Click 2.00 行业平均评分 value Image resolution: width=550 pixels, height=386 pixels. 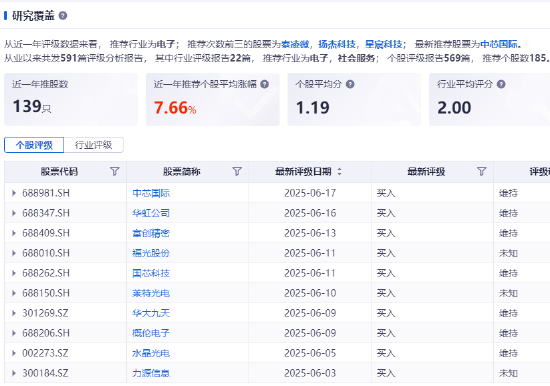pyautogui.click(x=454, y=107)
